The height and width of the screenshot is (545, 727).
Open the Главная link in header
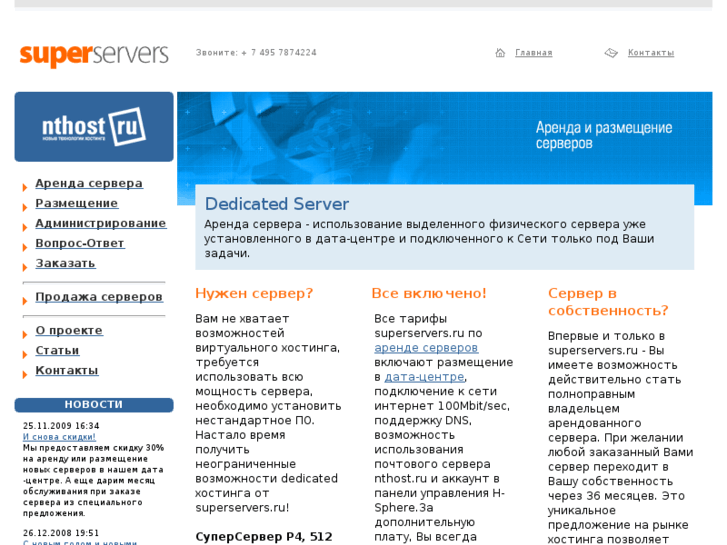point(534,53)
